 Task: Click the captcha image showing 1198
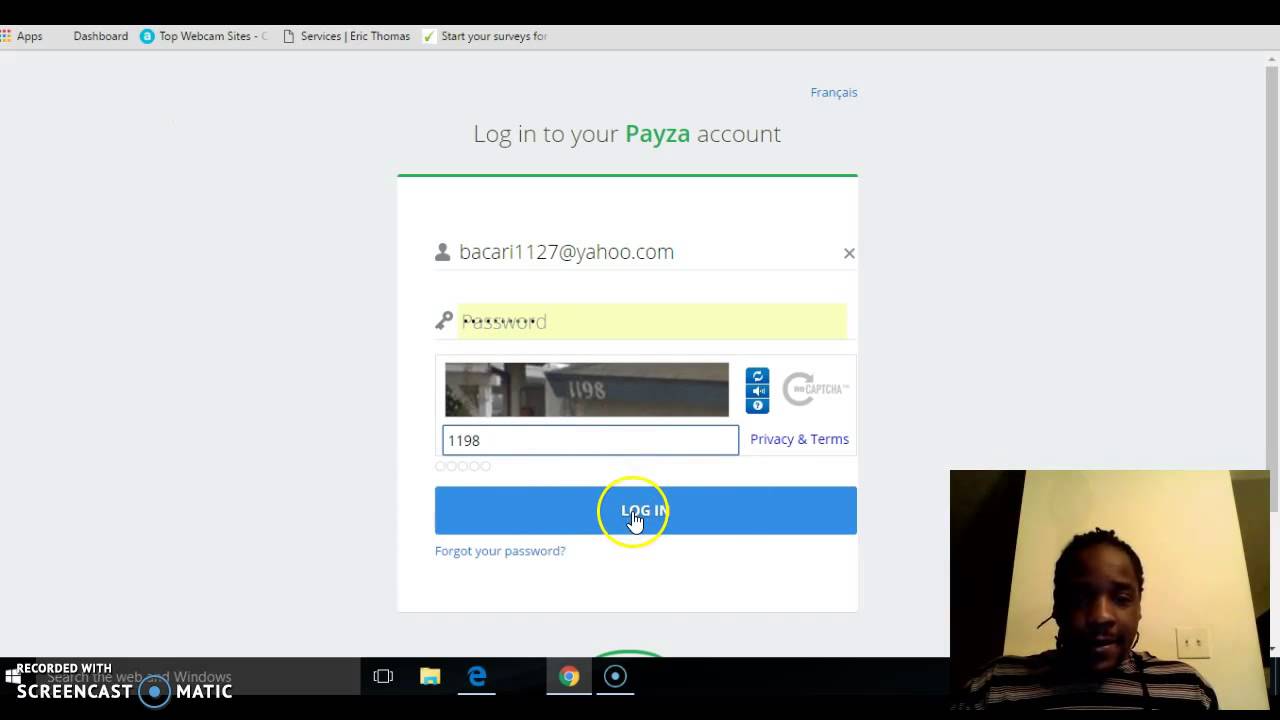pyautogui.click(x=587, y=389)
